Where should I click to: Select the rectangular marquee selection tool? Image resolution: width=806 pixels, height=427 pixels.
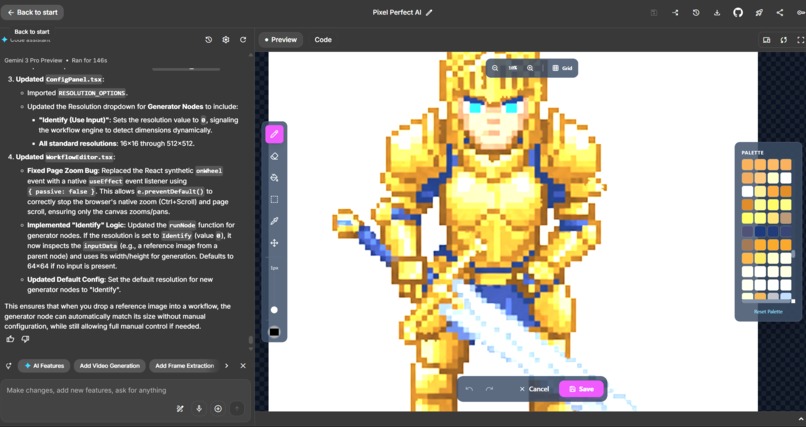click(274, 199)
